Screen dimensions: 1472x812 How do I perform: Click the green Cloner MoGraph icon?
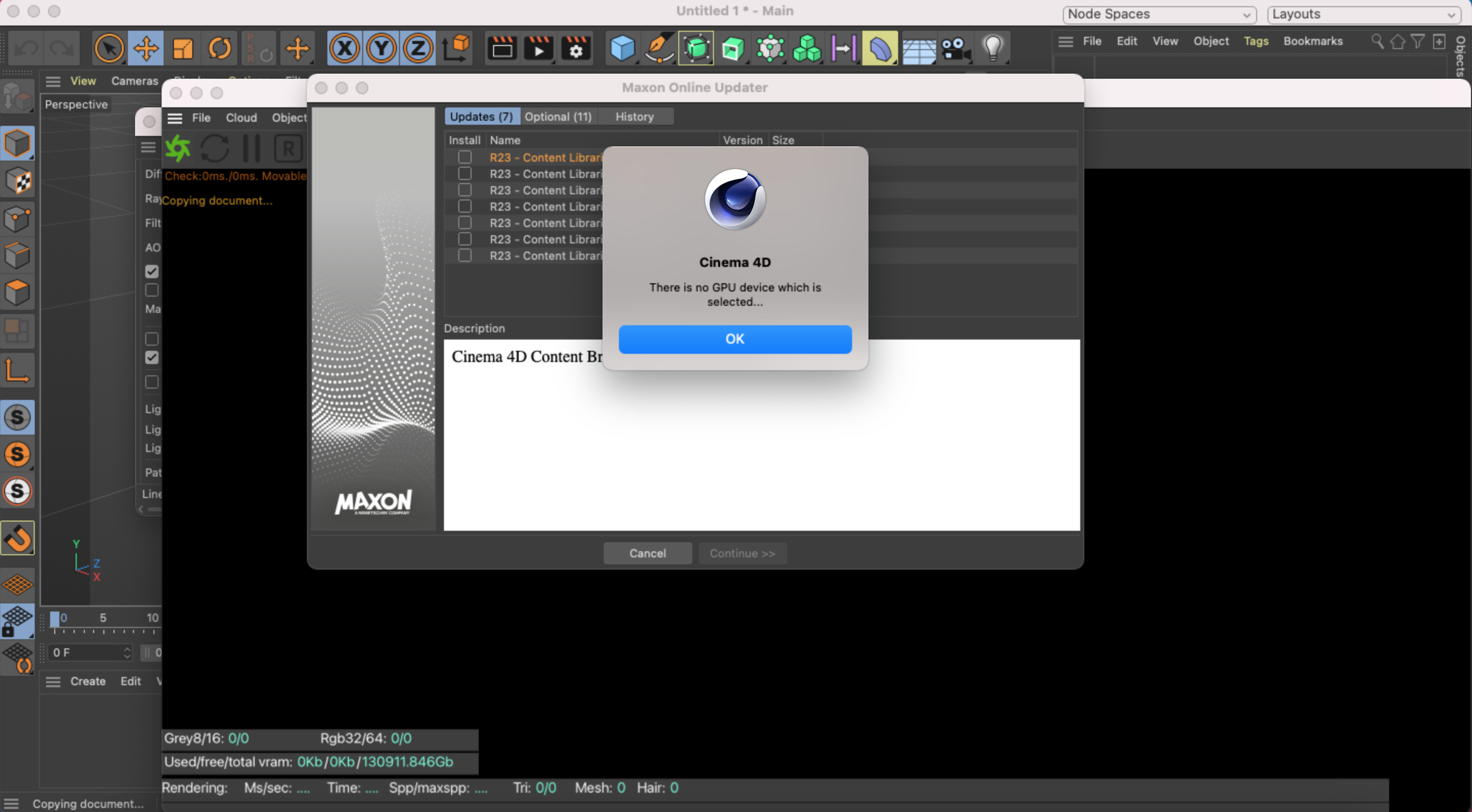(807, 49)
